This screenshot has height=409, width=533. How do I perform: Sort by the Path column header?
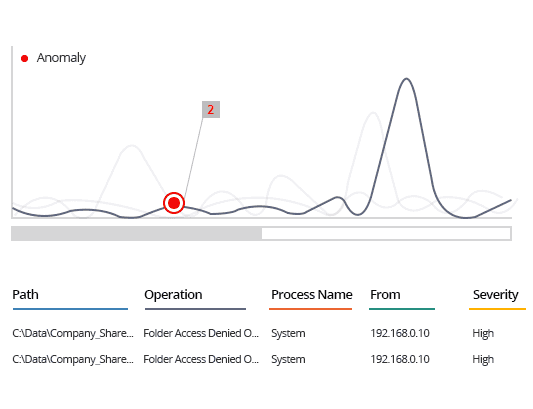coord(25,294)
